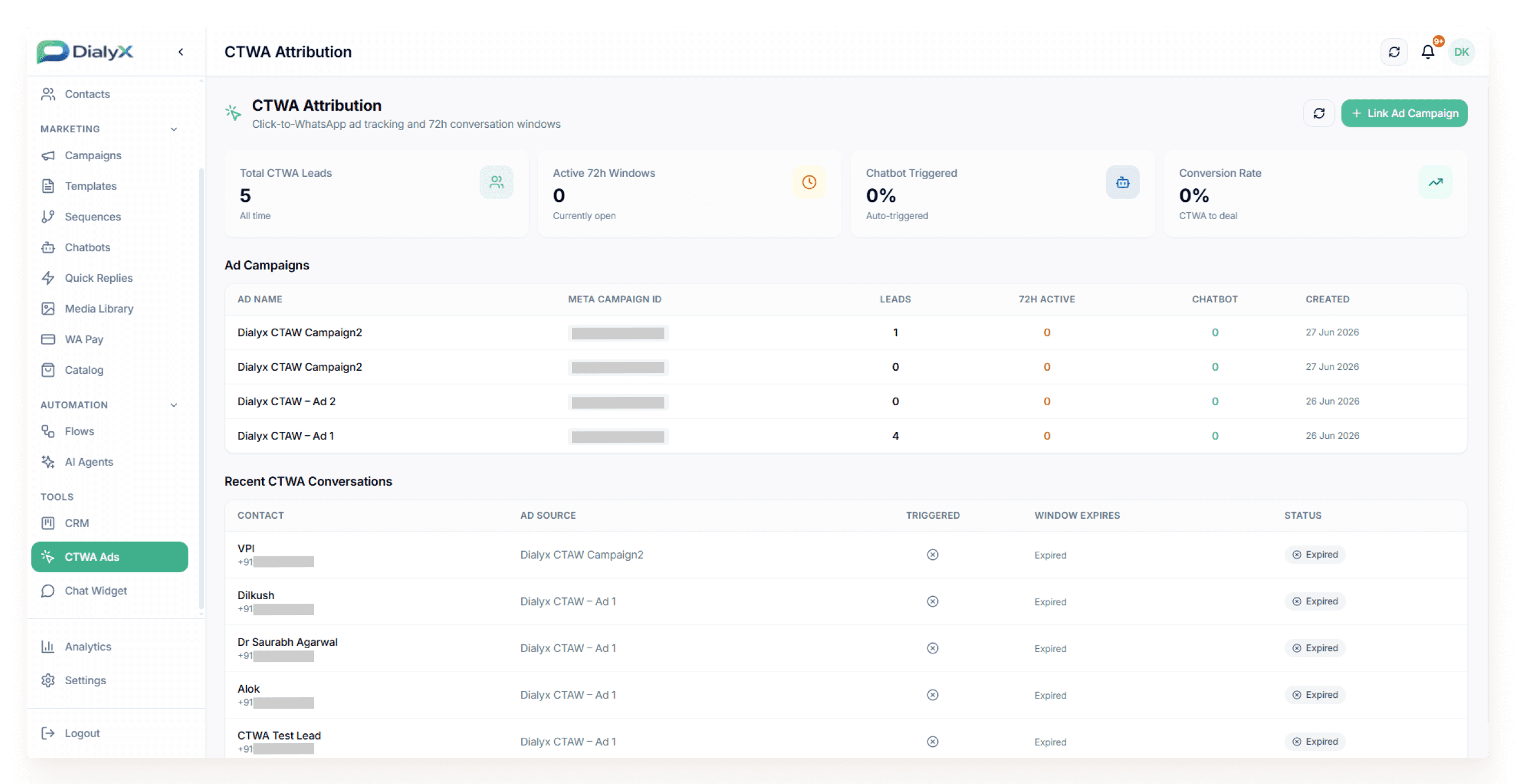This screenshot has height=784, width=1516.
Task: Click the Expired status badge for Dilkush
Action: tap(1314, 601)
